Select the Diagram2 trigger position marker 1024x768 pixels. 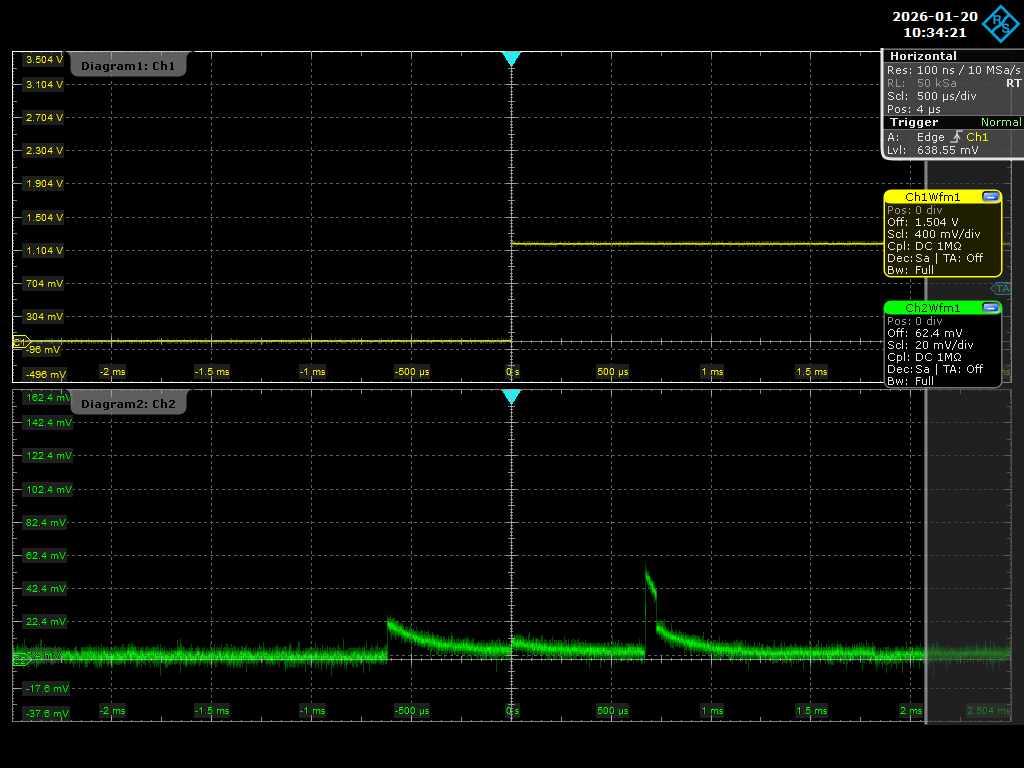(511, 396)
